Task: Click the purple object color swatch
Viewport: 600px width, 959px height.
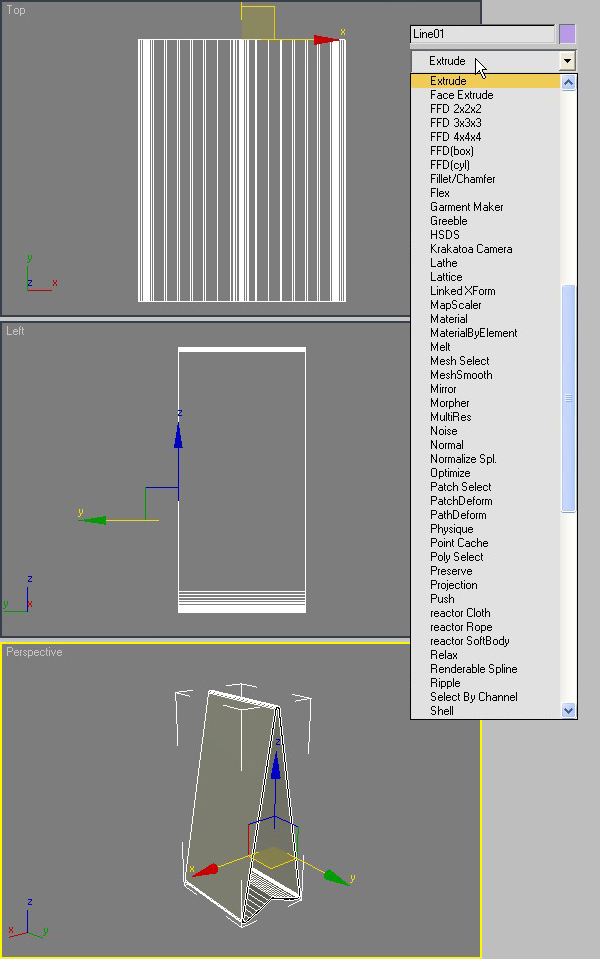Action: [567, 34]
